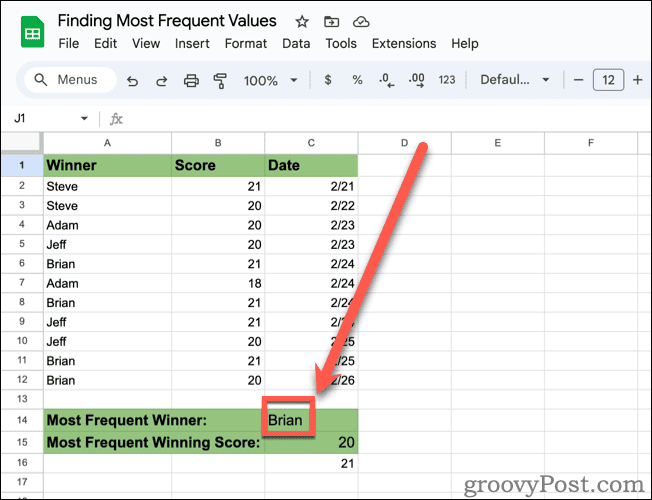Click cell containing Adam in row 4
Viewport: 652px width, 500px height.
(x=107, y=225)
